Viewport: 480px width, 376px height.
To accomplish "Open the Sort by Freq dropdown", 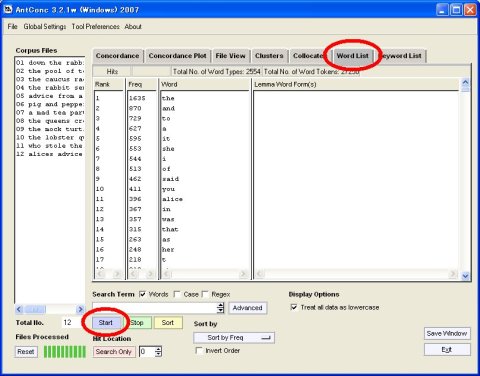I will (x=234, y=338).
